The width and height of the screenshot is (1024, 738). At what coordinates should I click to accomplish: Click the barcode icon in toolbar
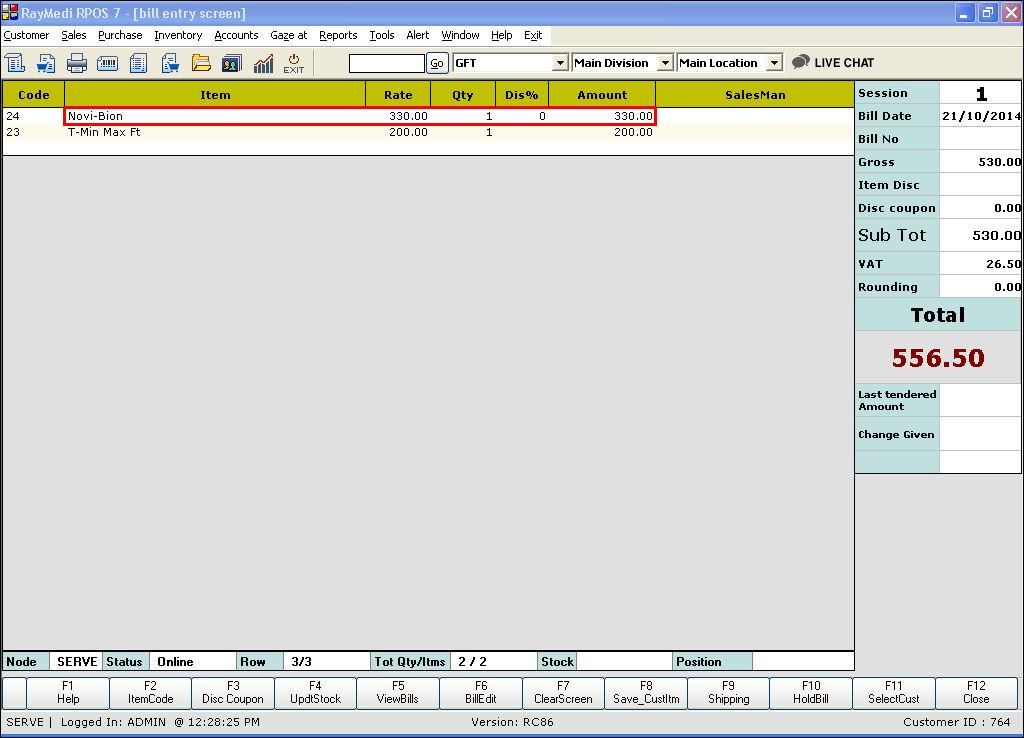coord(107,63)
